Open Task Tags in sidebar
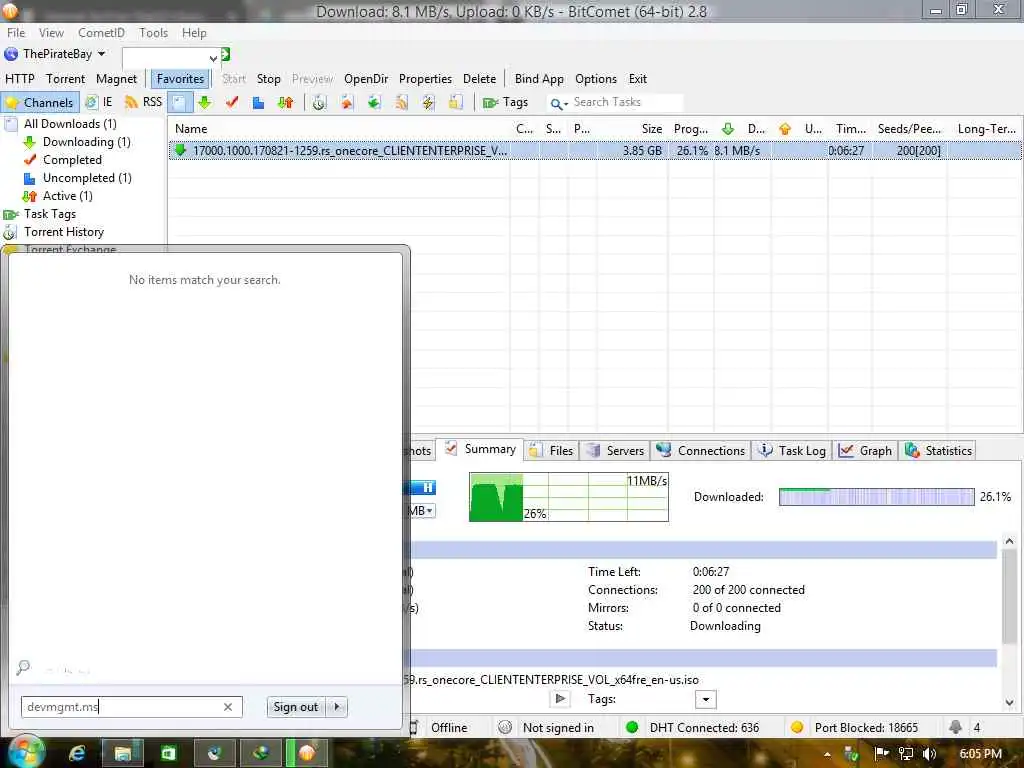The width and height of the screenshot is (1024, 768). point(50,214)
